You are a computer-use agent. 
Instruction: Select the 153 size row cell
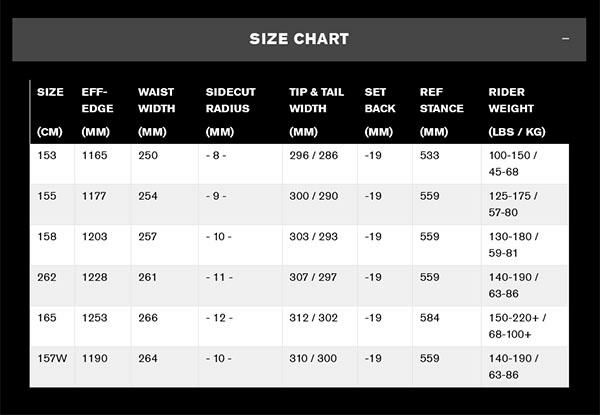click(47, 156)
